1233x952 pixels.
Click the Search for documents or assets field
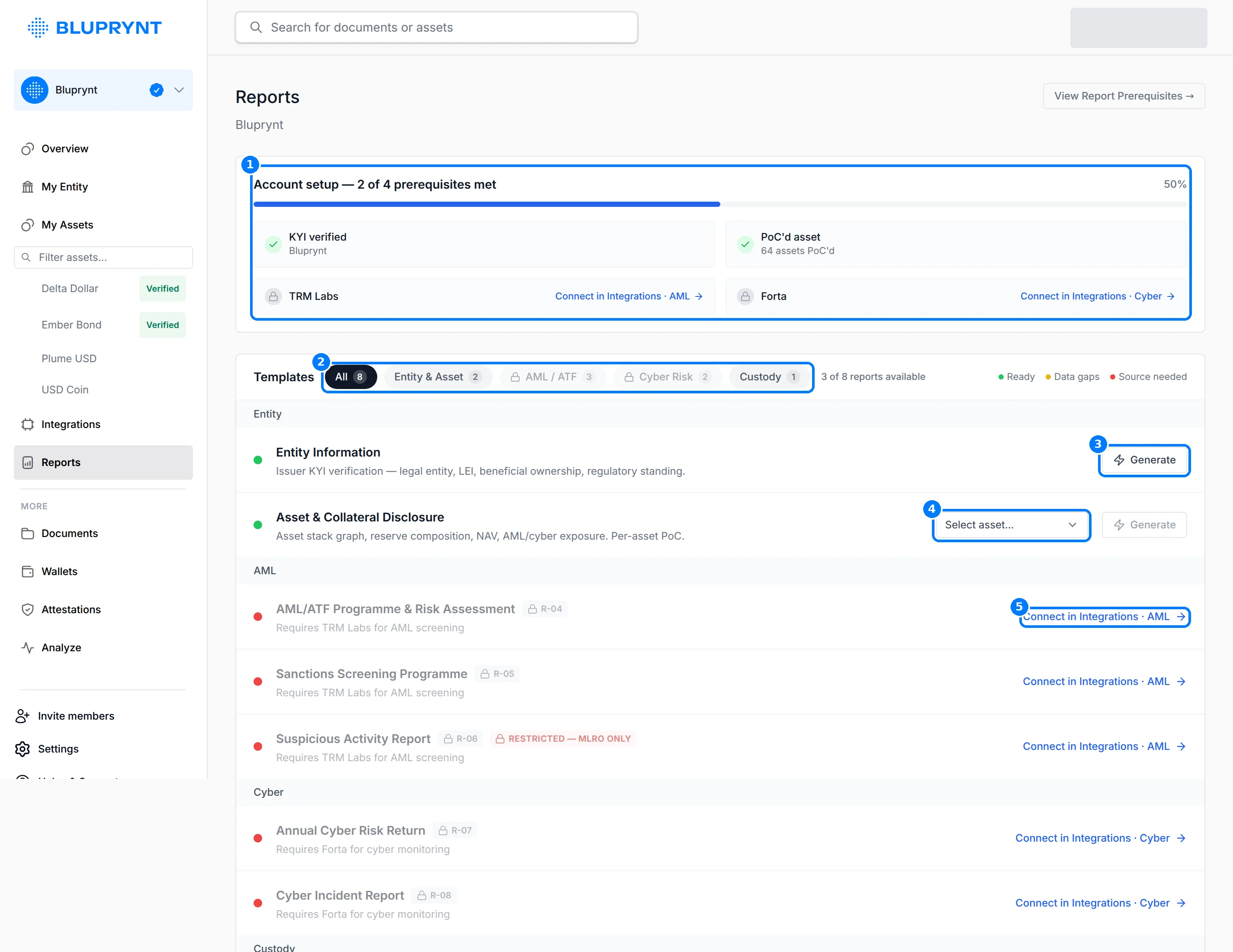437,27
